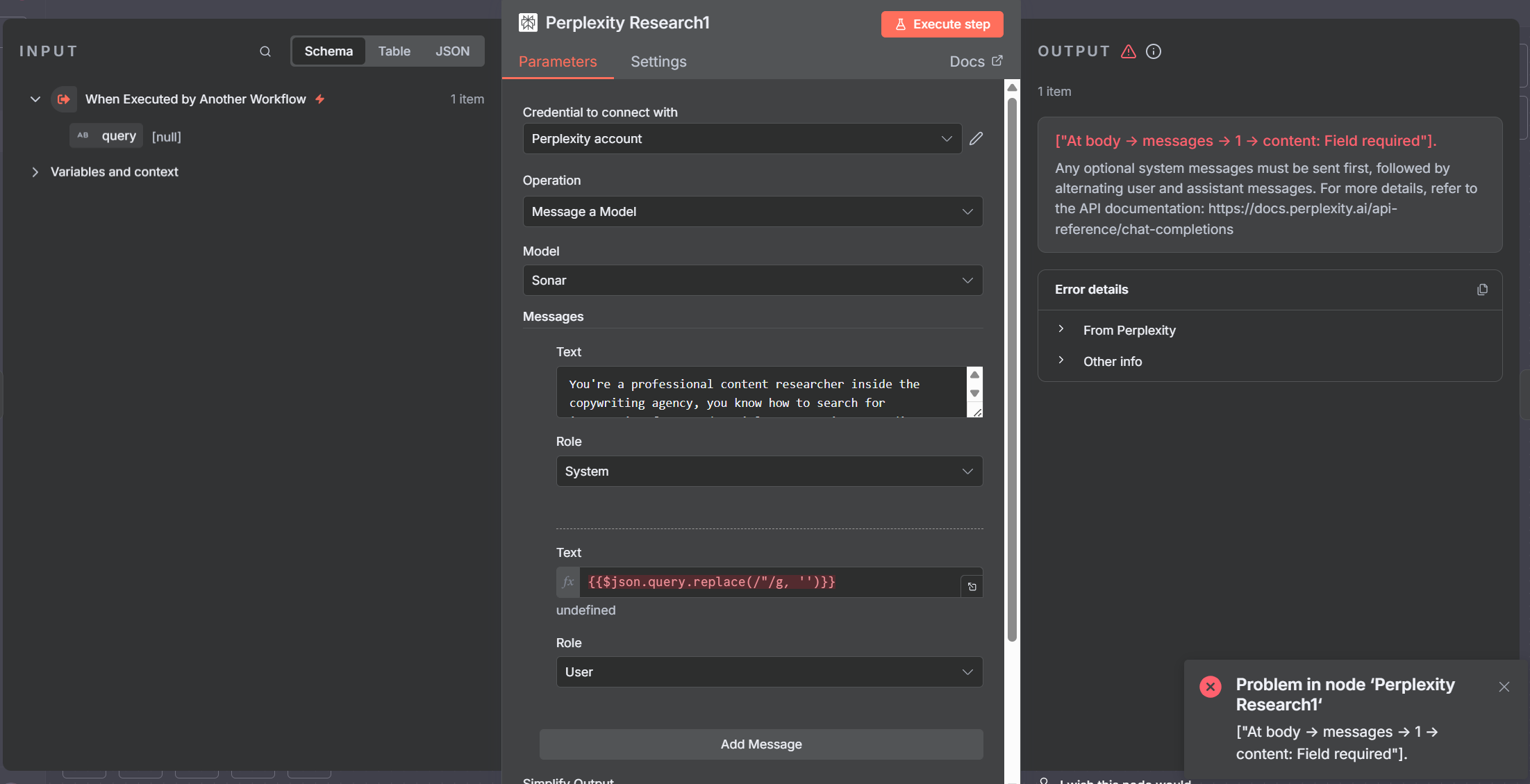Click the parameters panel scrollbar thumb
Image resolution: width=1530 pixels, height=784 pixels.
(1012, 368)
